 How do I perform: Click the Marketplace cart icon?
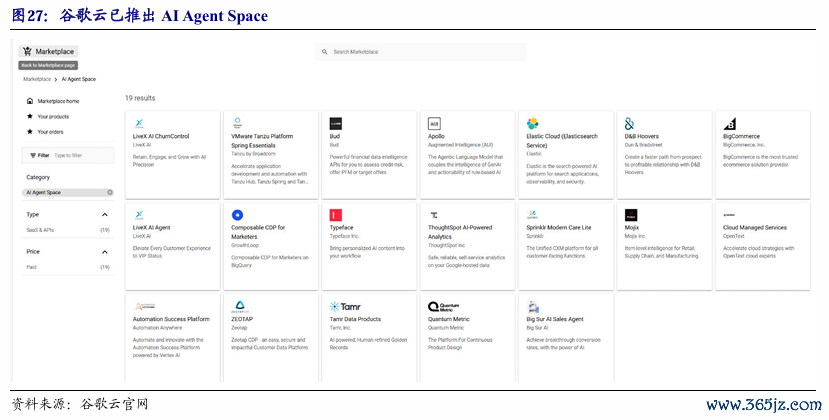click(x=27, y=51)
